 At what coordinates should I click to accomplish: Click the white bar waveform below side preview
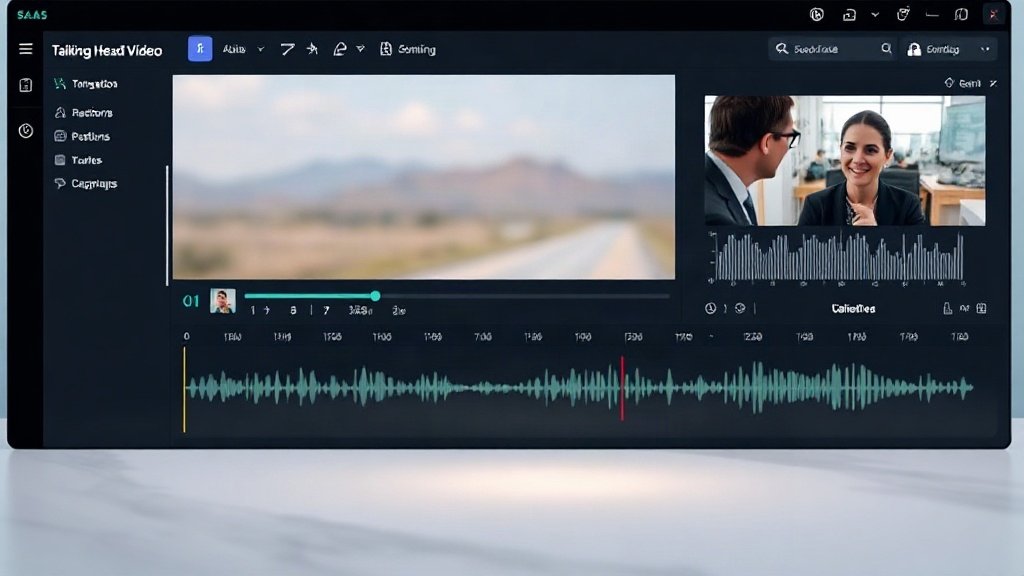coord(839,257)
